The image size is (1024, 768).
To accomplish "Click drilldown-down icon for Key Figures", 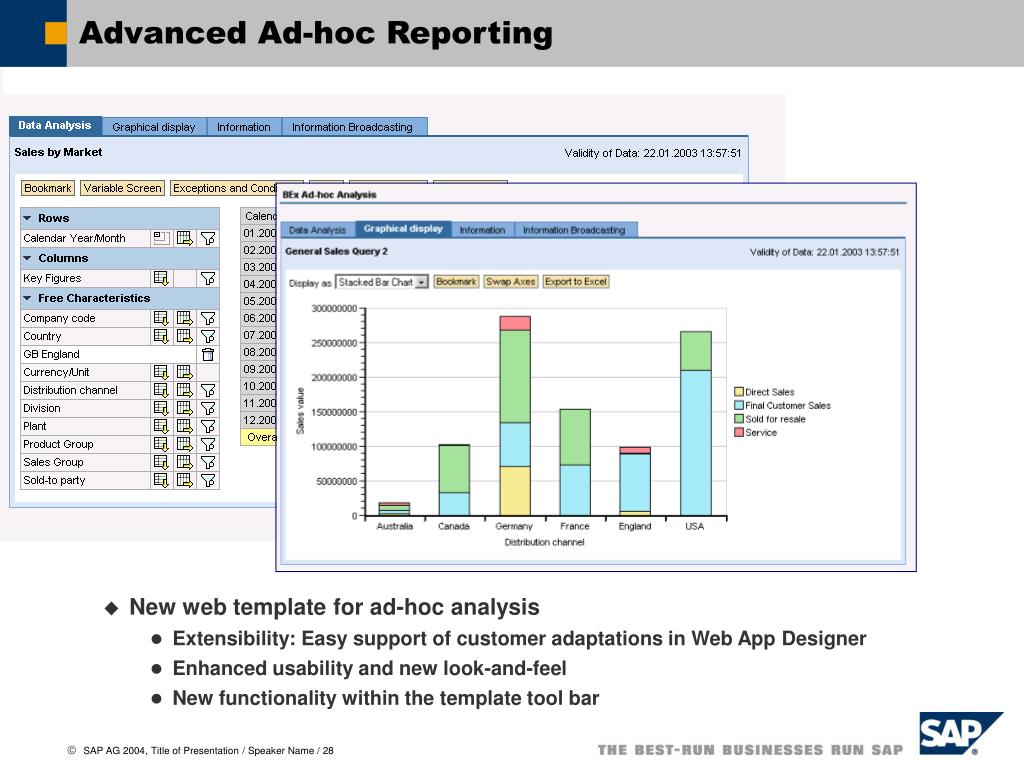I will tap(161, 278).
